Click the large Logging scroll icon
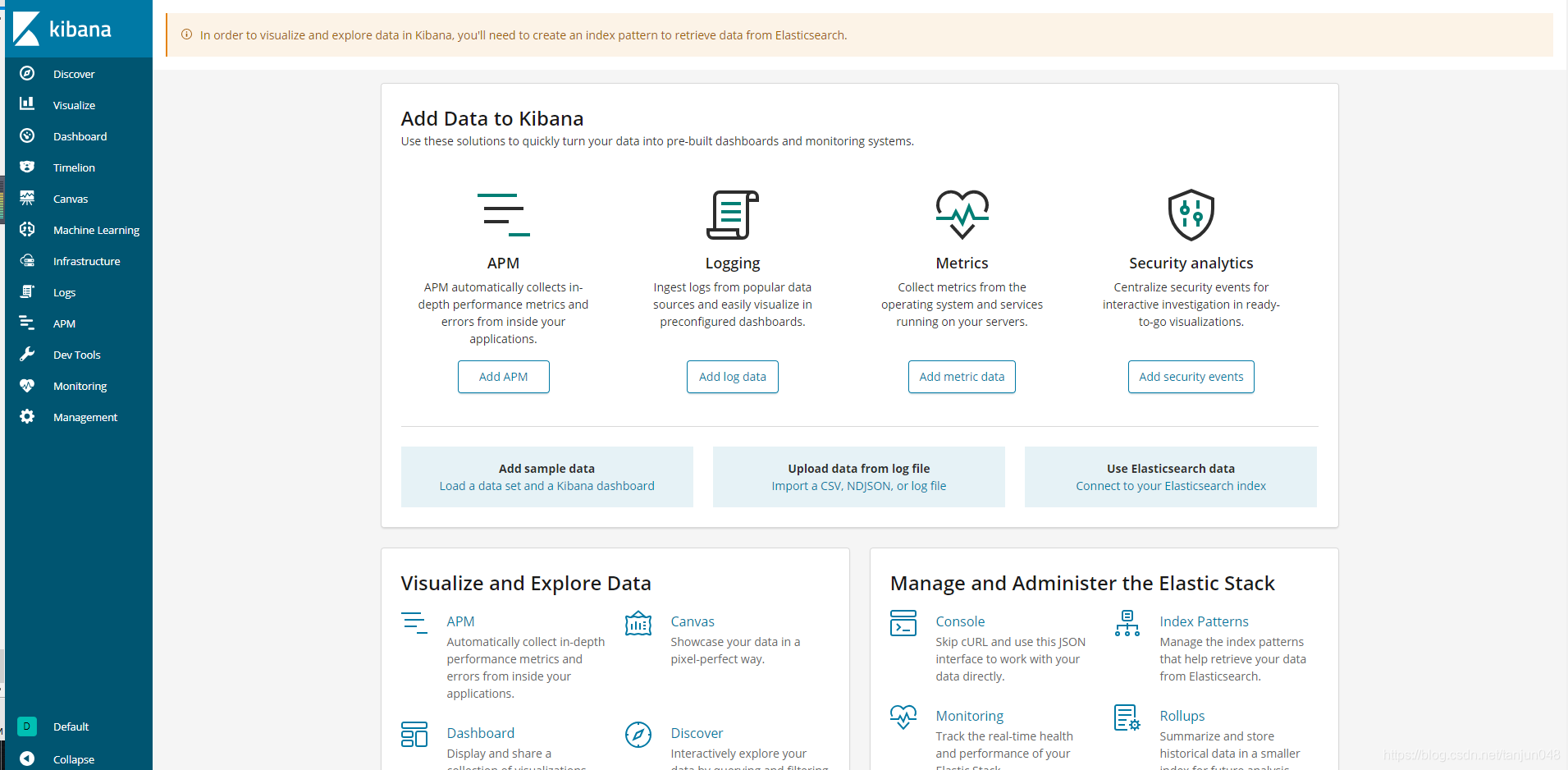This screenshot has width=1568, height=770. coord(733,215)
